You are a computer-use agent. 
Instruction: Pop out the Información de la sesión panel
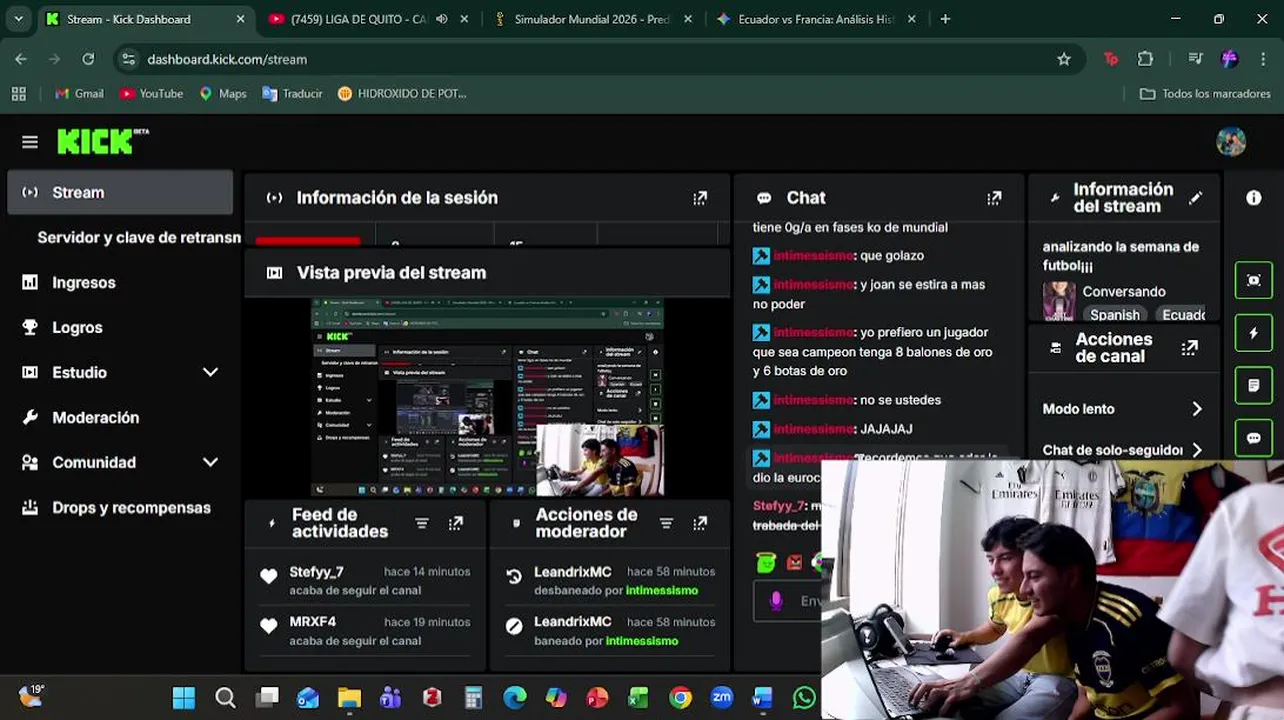click(x=700, y=198)
